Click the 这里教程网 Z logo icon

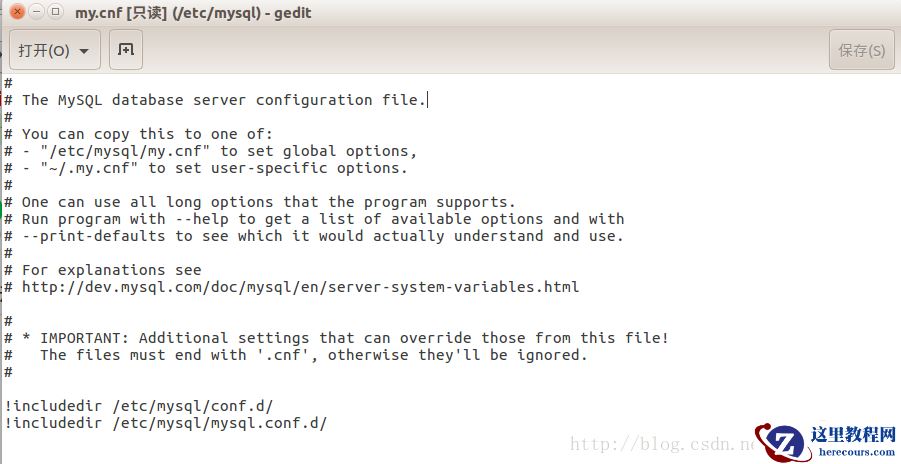click(x=781, y=443)
